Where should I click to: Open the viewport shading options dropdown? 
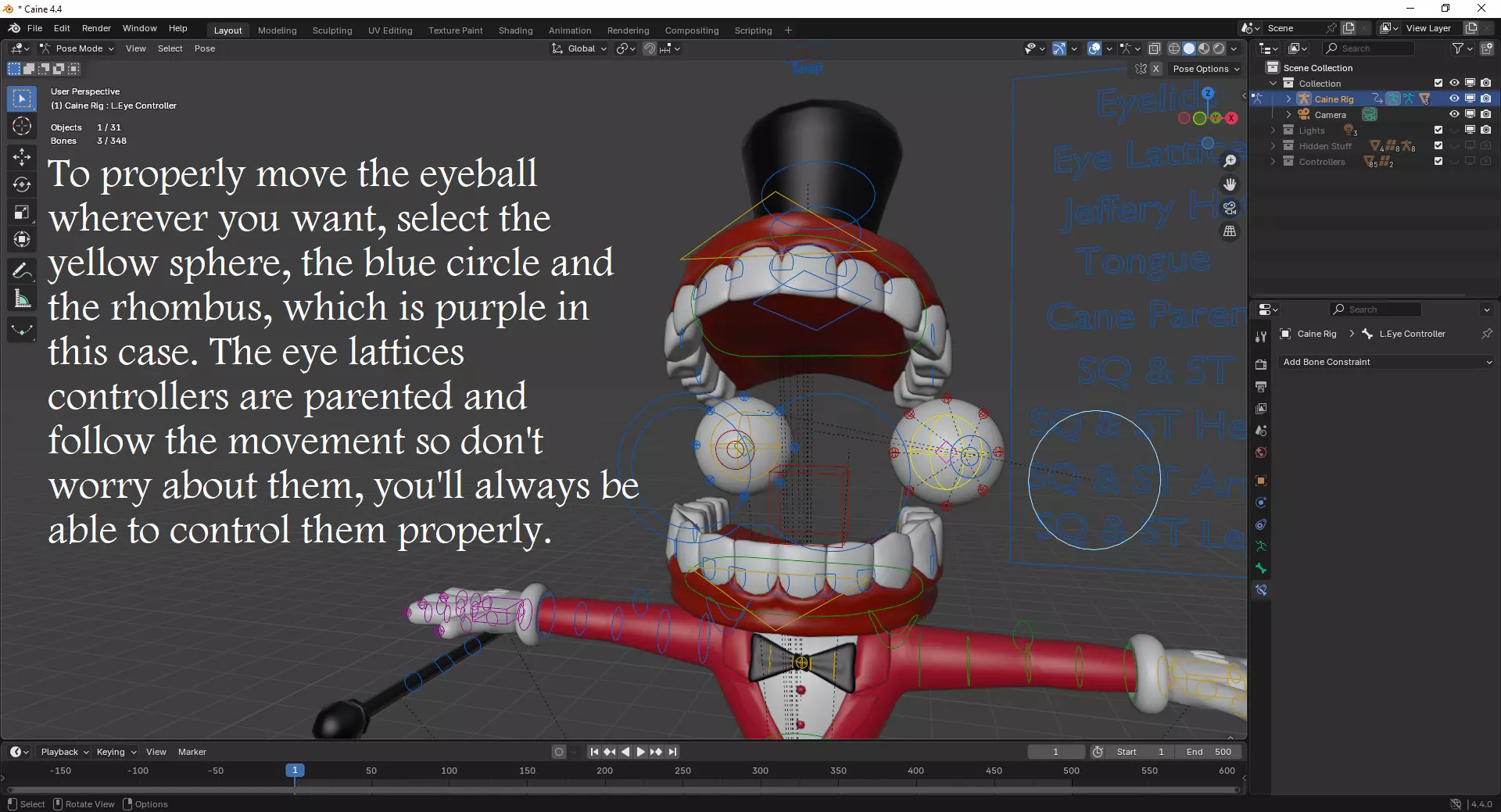point(1234,48)
